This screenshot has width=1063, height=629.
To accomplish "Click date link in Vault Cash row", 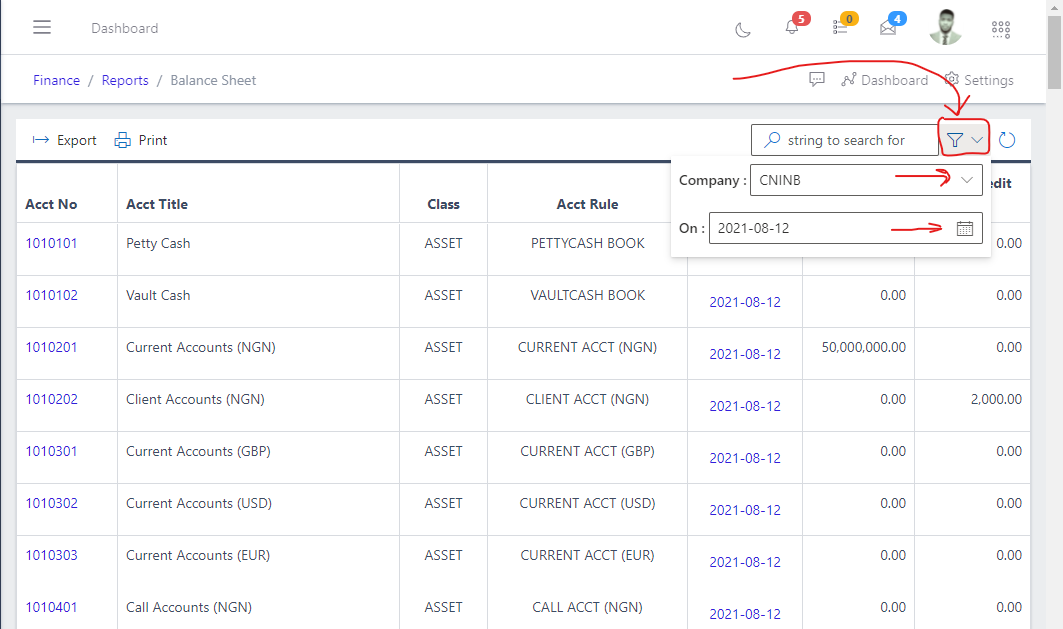I will tap(745, 302).
